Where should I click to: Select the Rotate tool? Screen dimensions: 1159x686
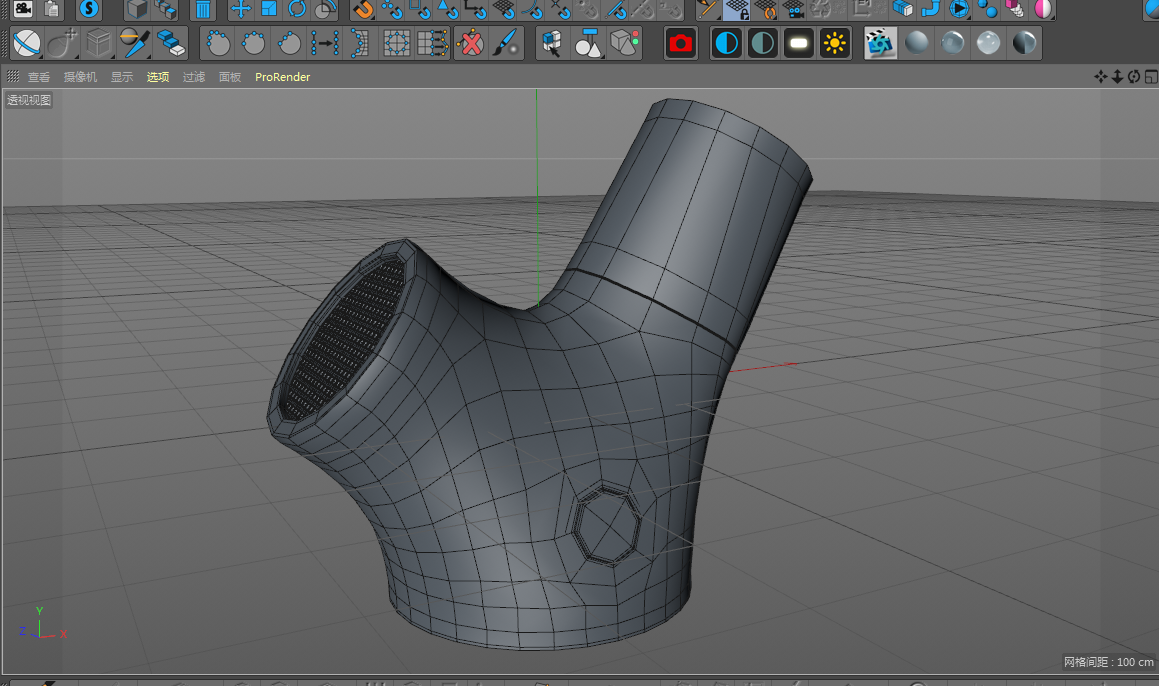pyautogui.click(x=297, y=10)
